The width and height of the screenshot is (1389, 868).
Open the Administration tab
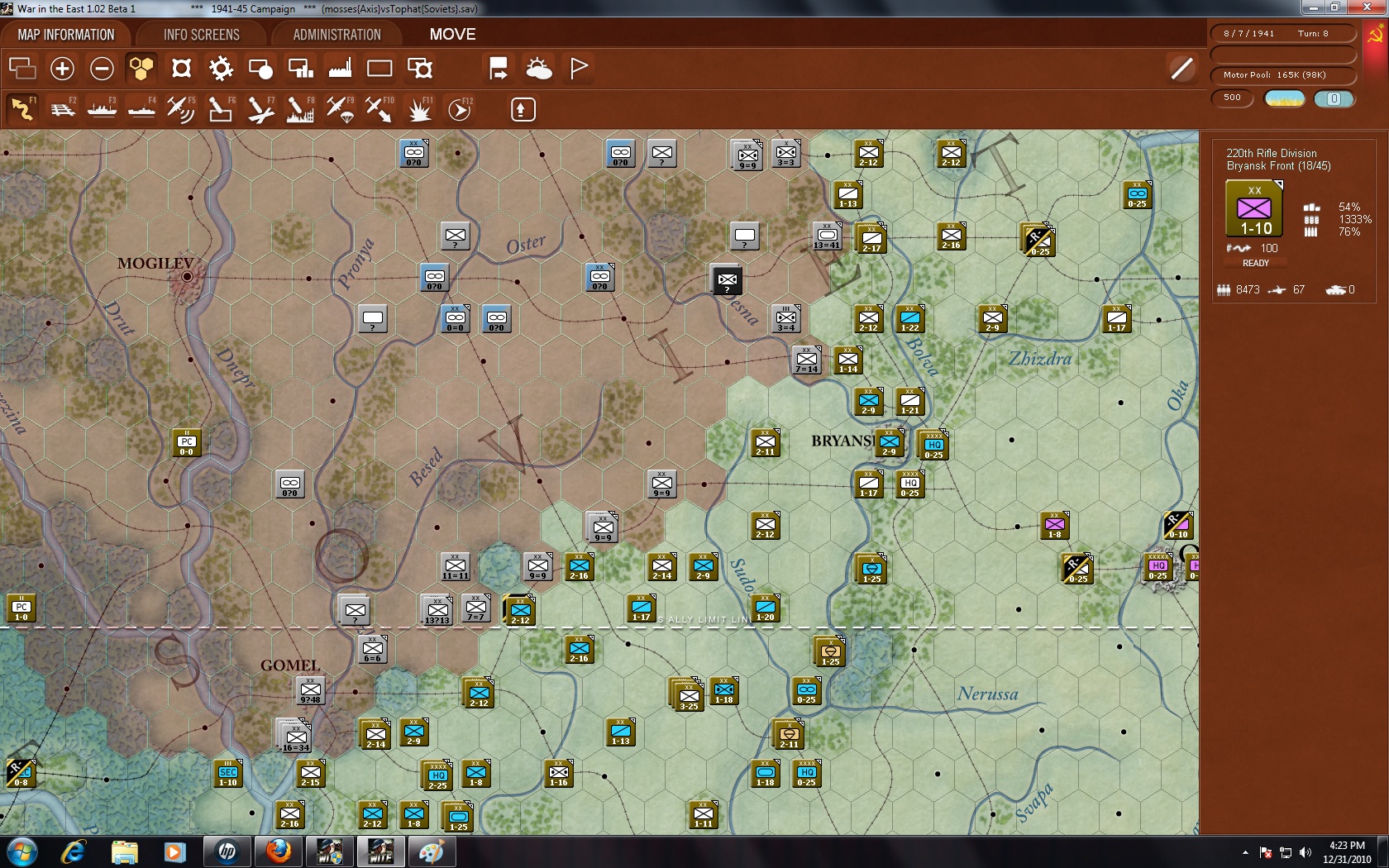coord(337,35)
